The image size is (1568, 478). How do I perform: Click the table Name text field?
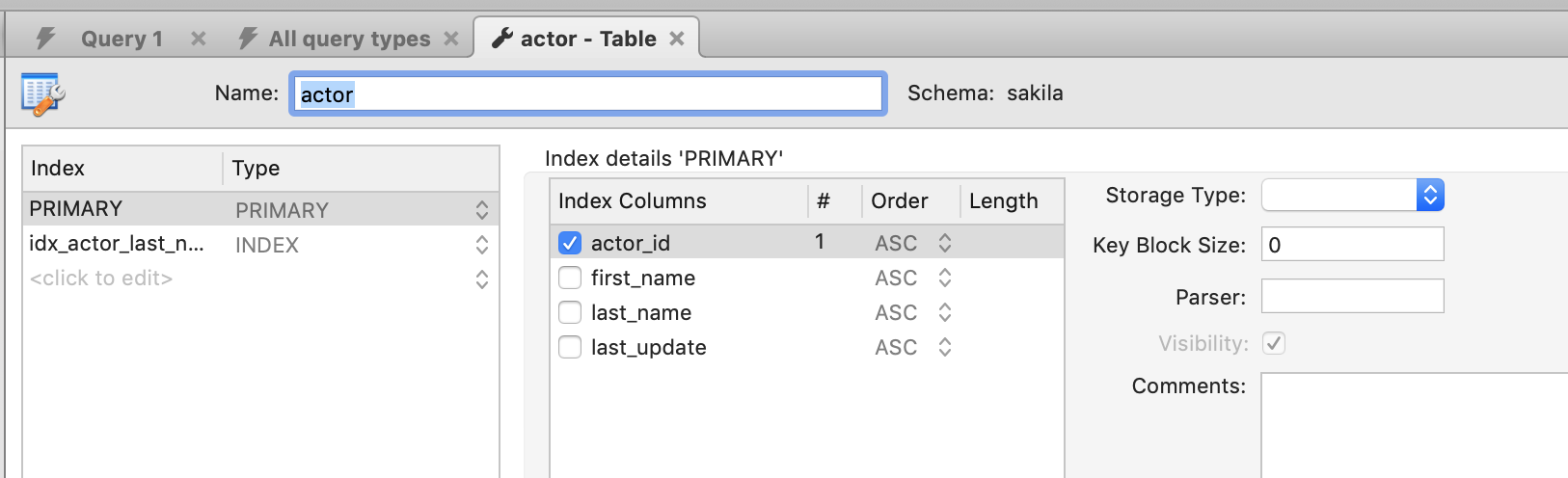click(x=587, y=94)
